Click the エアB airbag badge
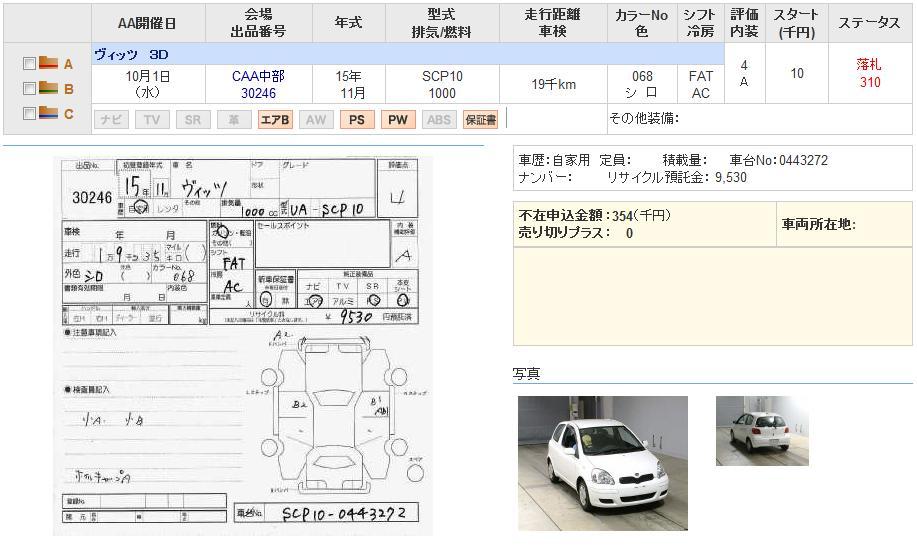This screenshot has width=917, height=554. [x=275, y=119]
